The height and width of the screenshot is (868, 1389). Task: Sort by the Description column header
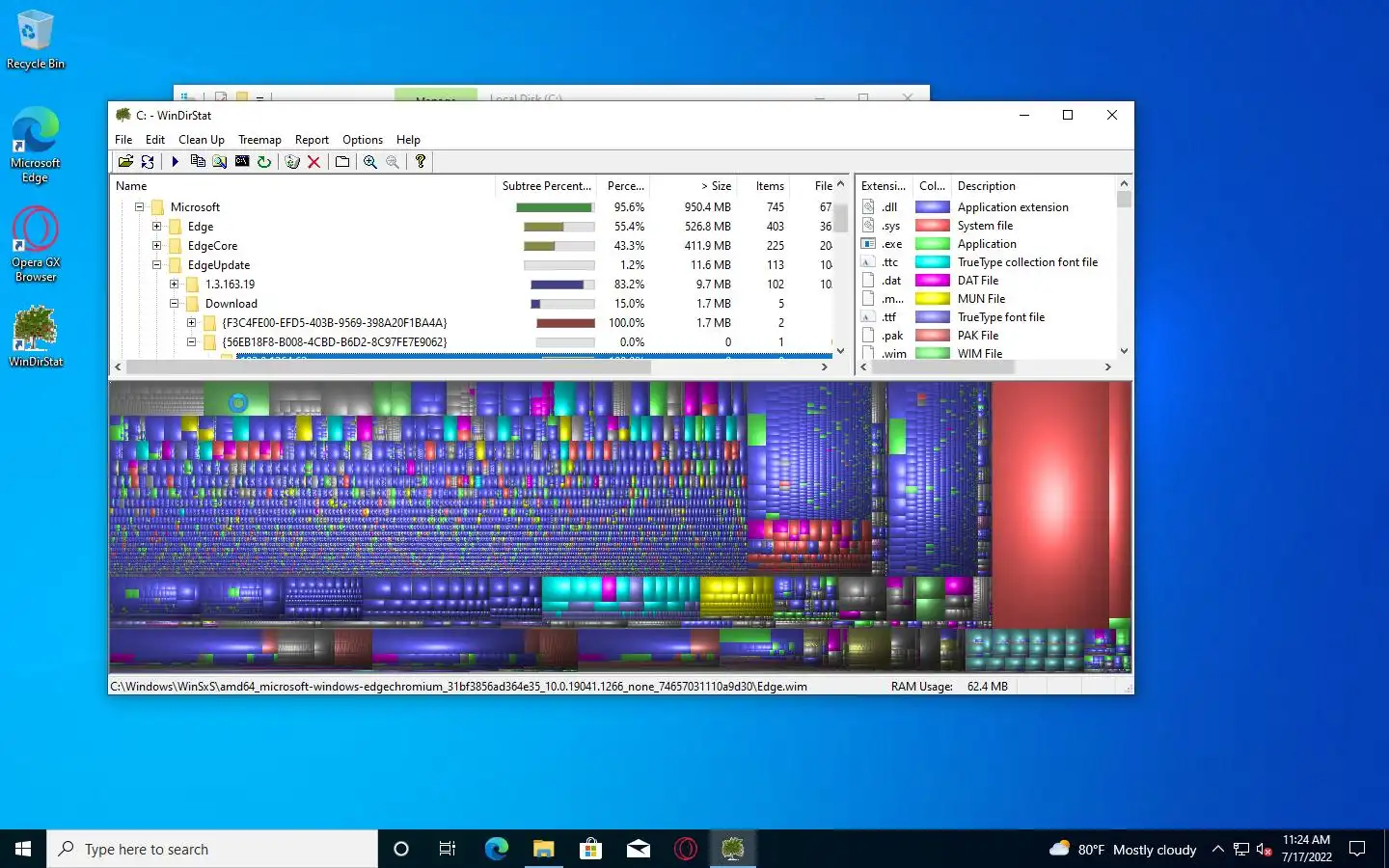(x=1032, y=186)
